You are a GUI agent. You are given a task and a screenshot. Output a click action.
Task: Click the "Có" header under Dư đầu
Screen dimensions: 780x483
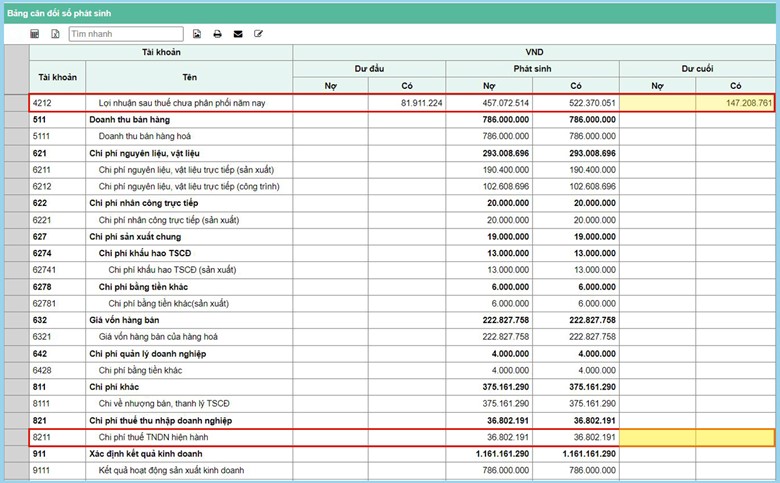coord(407,86)
